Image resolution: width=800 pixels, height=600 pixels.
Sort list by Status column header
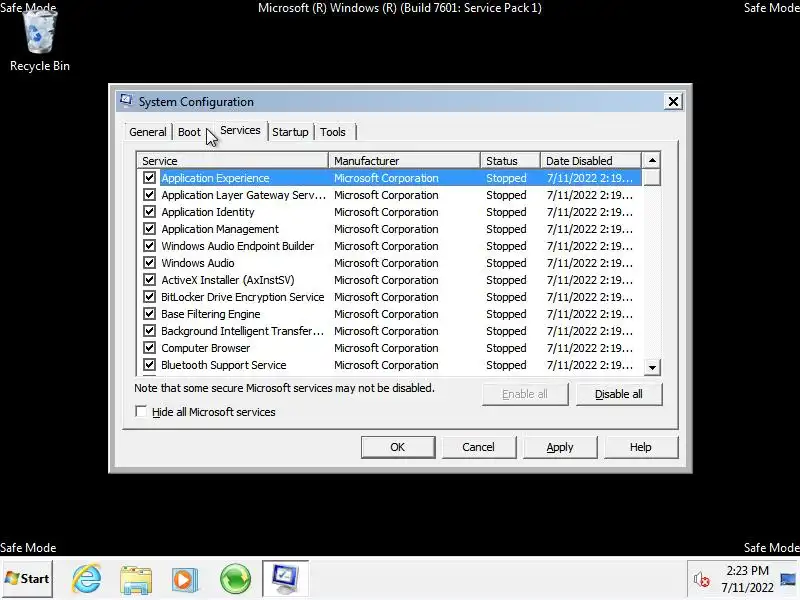point(510,161)
